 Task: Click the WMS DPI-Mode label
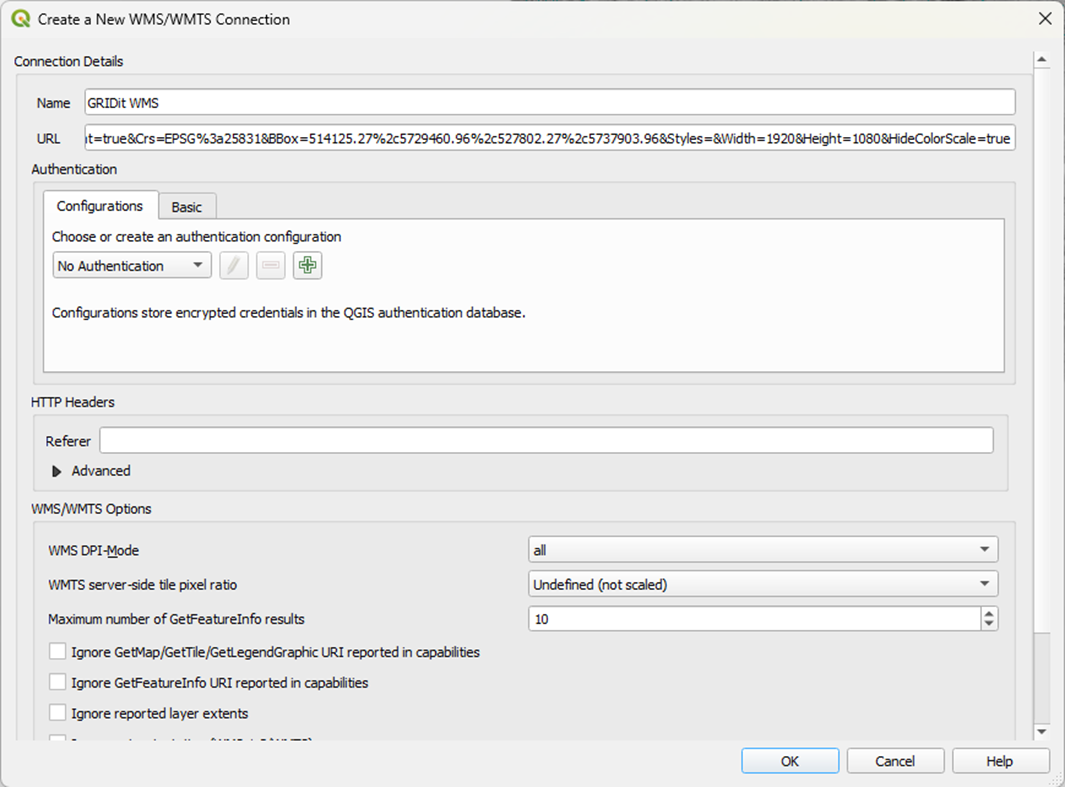coord(94,550)
